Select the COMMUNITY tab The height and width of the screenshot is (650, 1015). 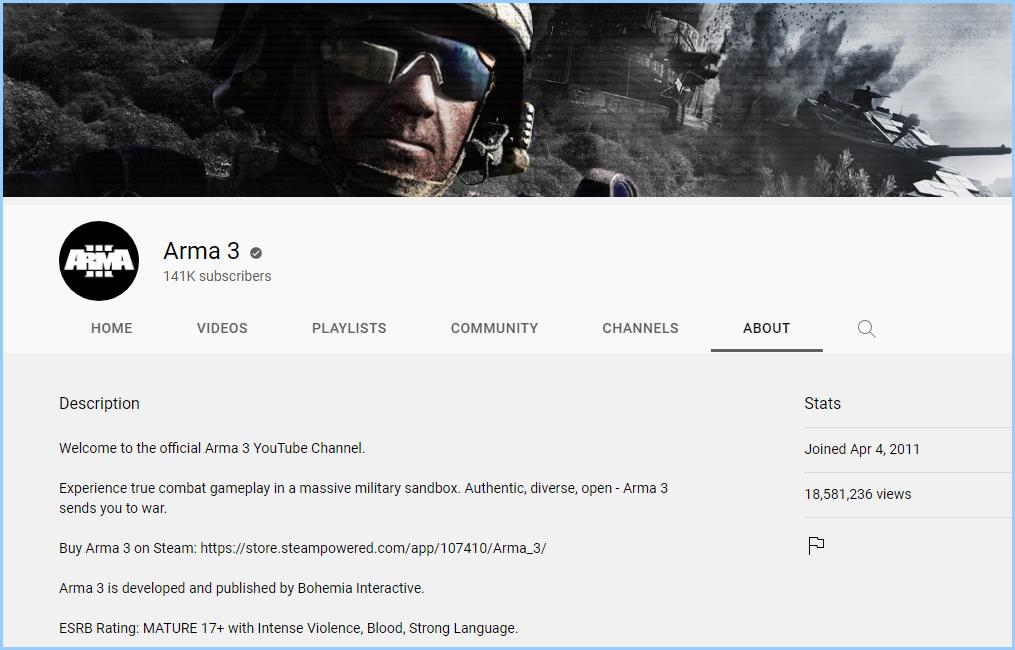pyautogui.click(x=495, y=328)
